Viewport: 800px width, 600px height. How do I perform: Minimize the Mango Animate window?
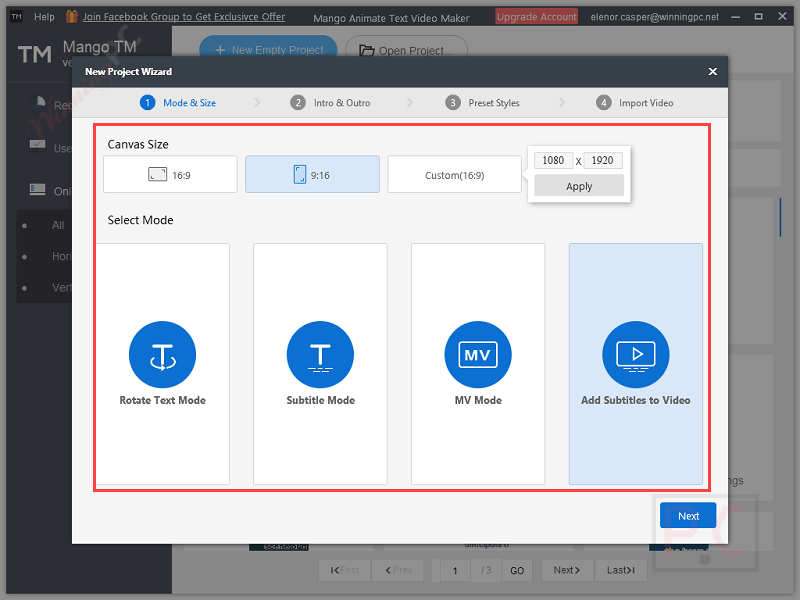[735, 17]
